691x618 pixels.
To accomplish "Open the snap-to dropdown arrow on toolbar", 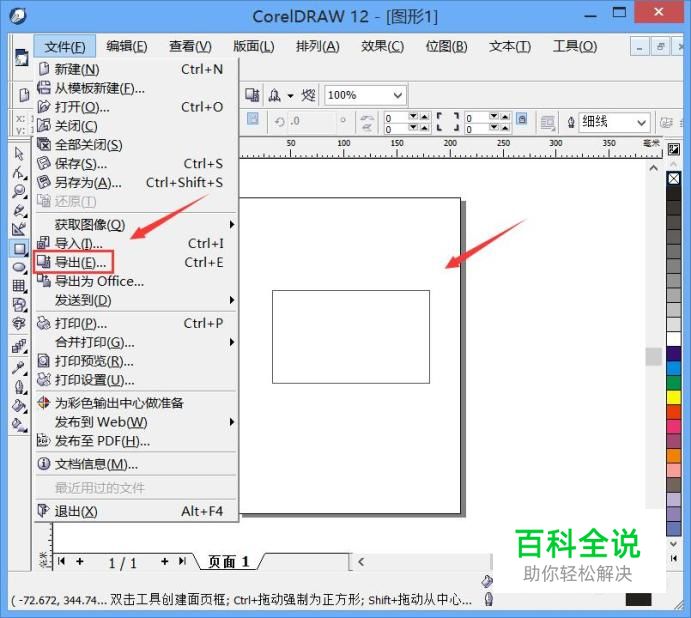I will click(290, 95).
